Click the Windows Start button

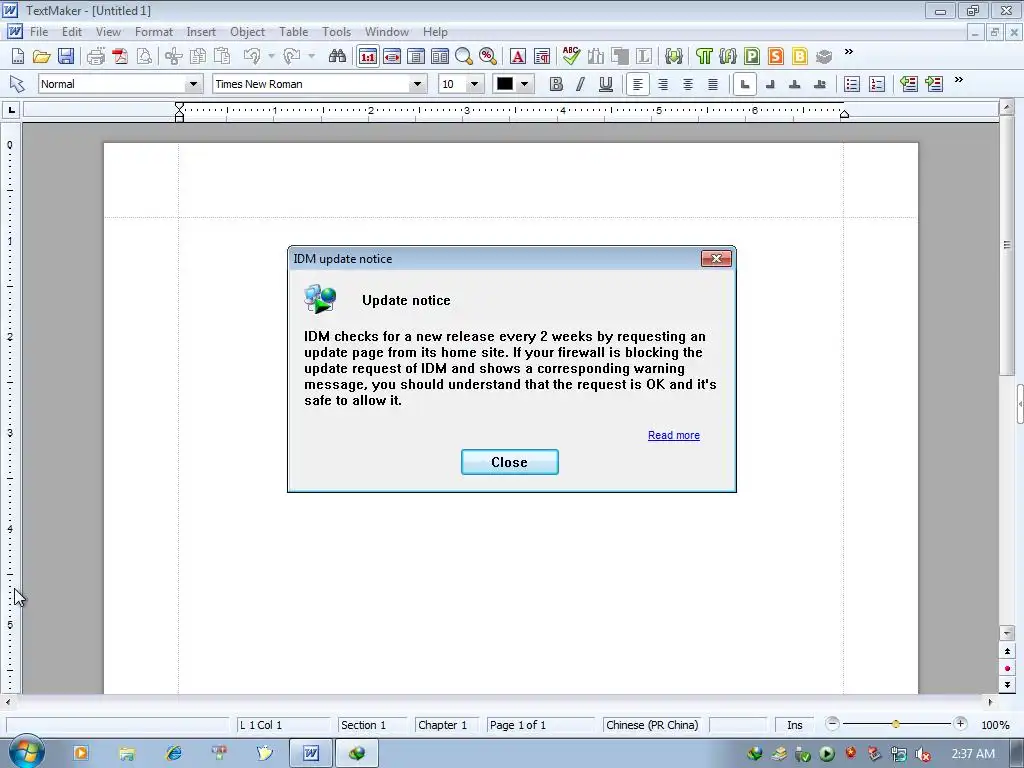[x=27, y=753]
